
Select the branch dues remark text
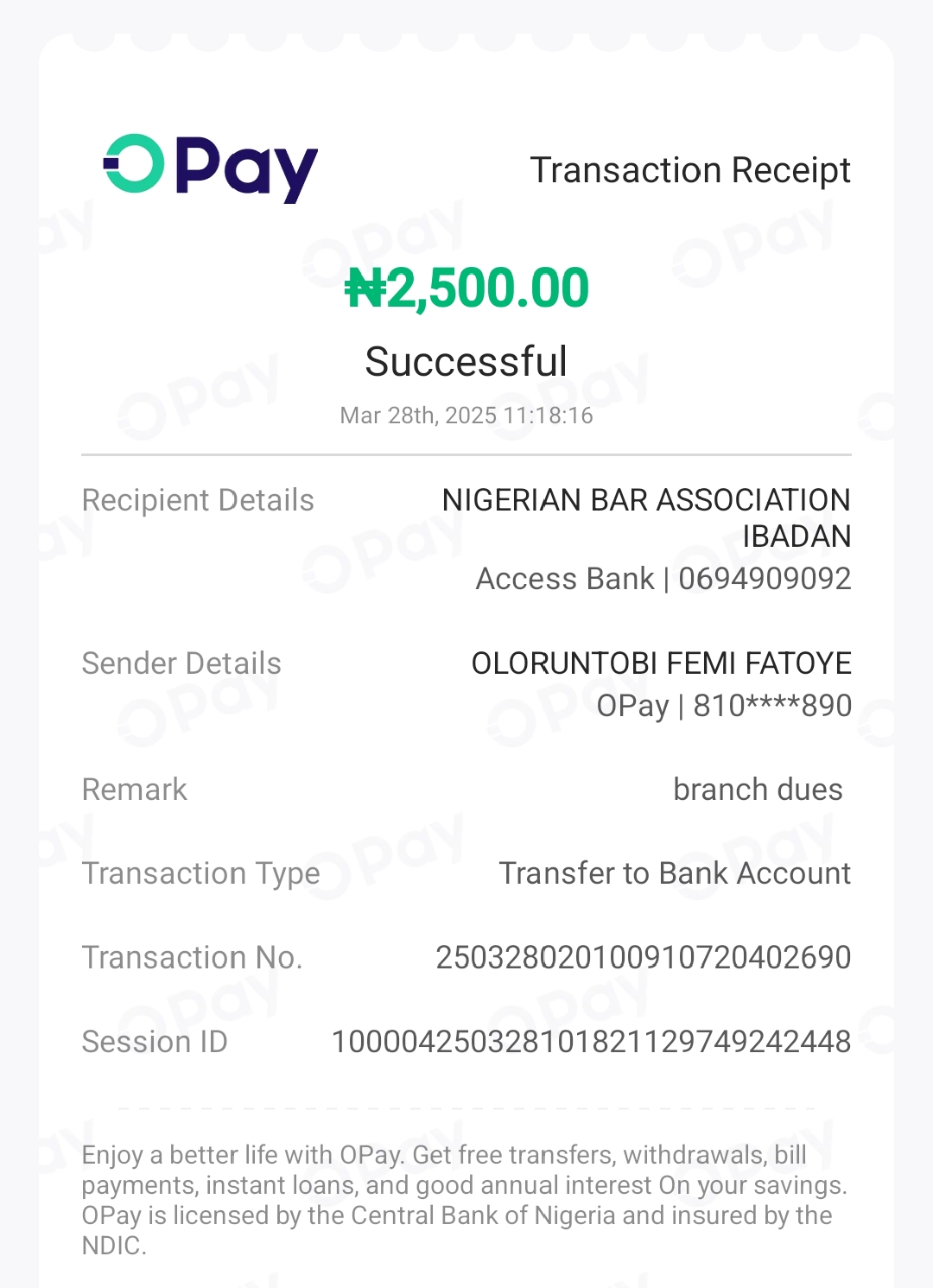758,790
